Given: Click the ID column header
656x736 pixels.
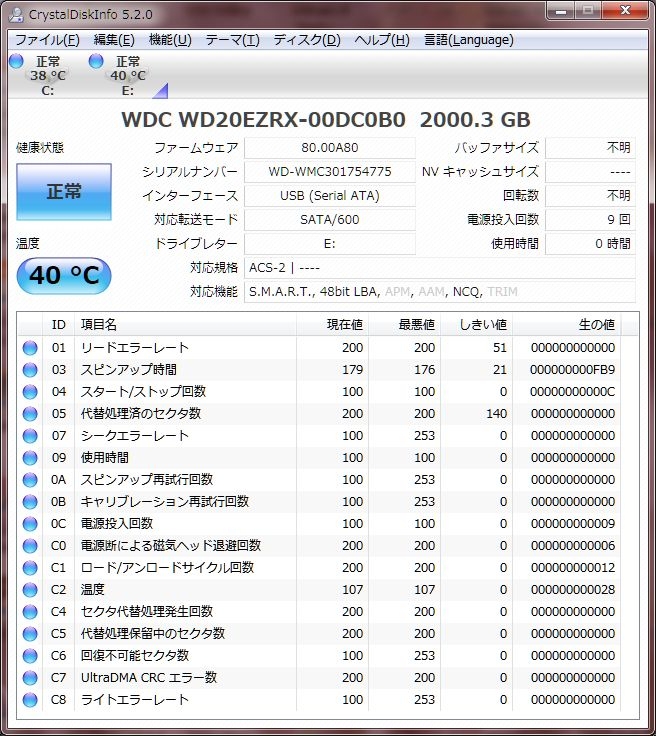Looking at the screenshot, I should coord(59,324).
